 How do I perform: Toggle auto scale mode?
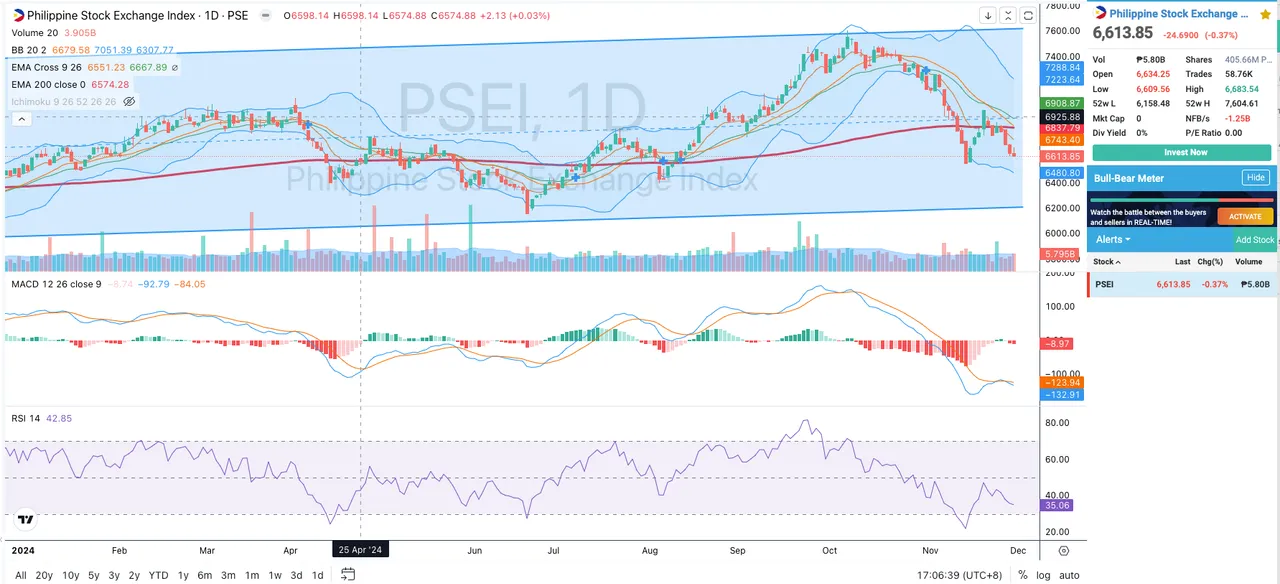pyautogui.click(x=1069, y=575)
